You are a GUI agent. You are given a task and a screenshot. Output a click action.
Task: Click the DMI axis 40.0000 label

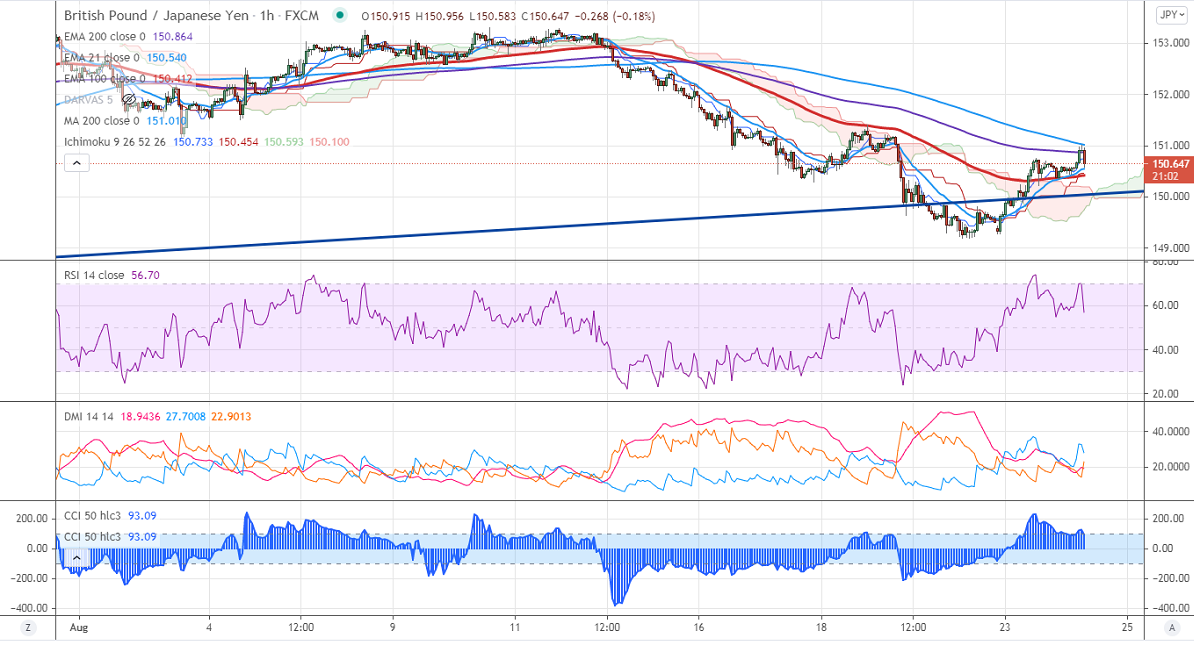1170,432
